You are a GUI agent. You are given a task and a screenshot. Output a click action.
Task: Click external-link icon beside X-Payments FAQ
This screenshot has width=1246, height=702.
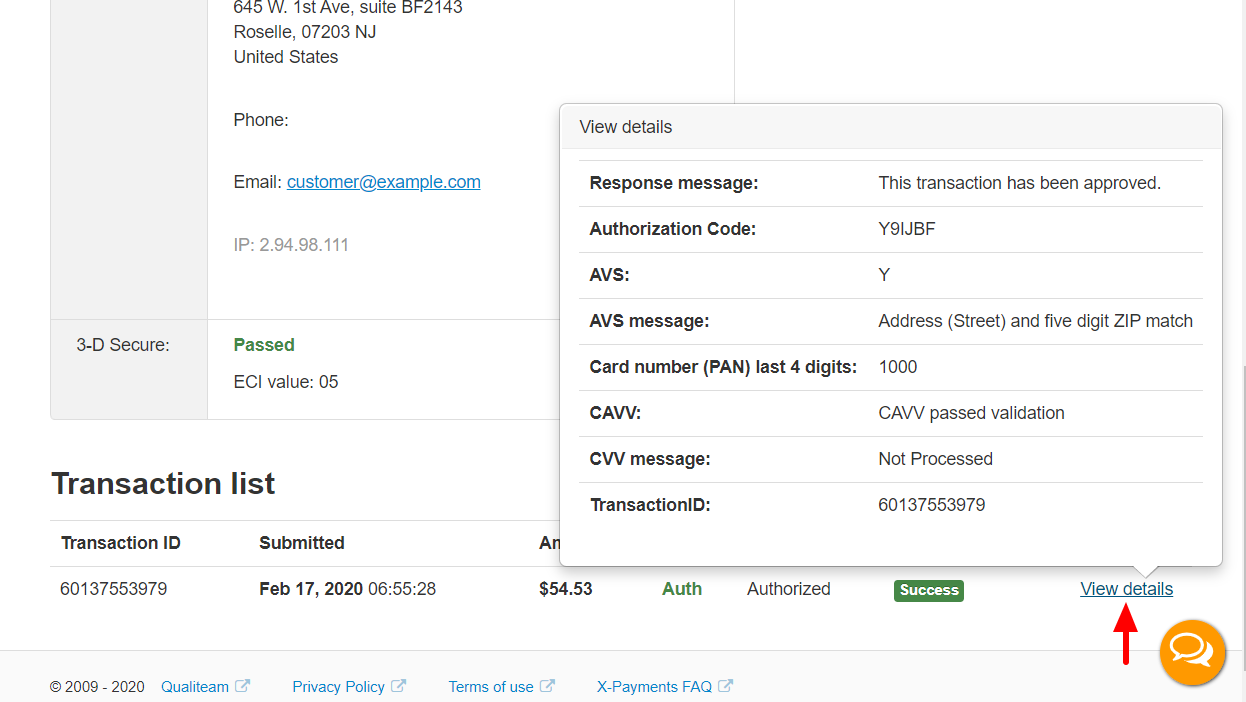(726, 686)
